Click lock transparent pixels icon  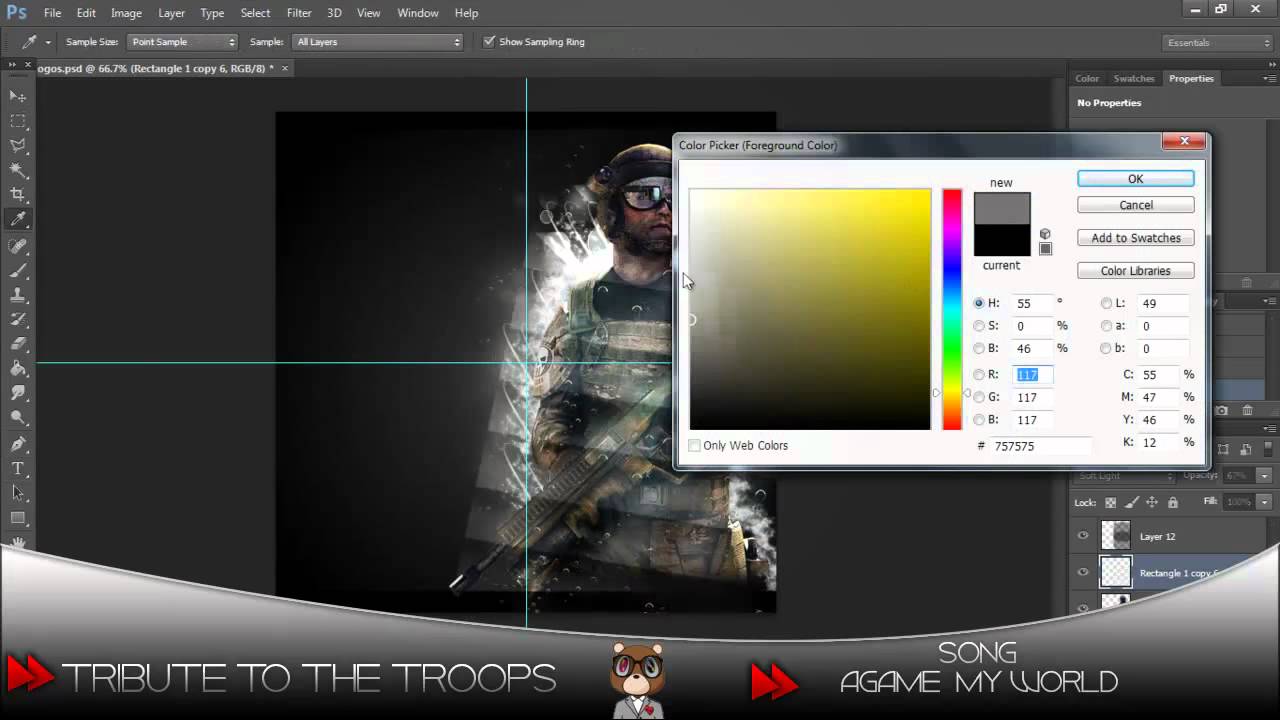[1111, 502]
